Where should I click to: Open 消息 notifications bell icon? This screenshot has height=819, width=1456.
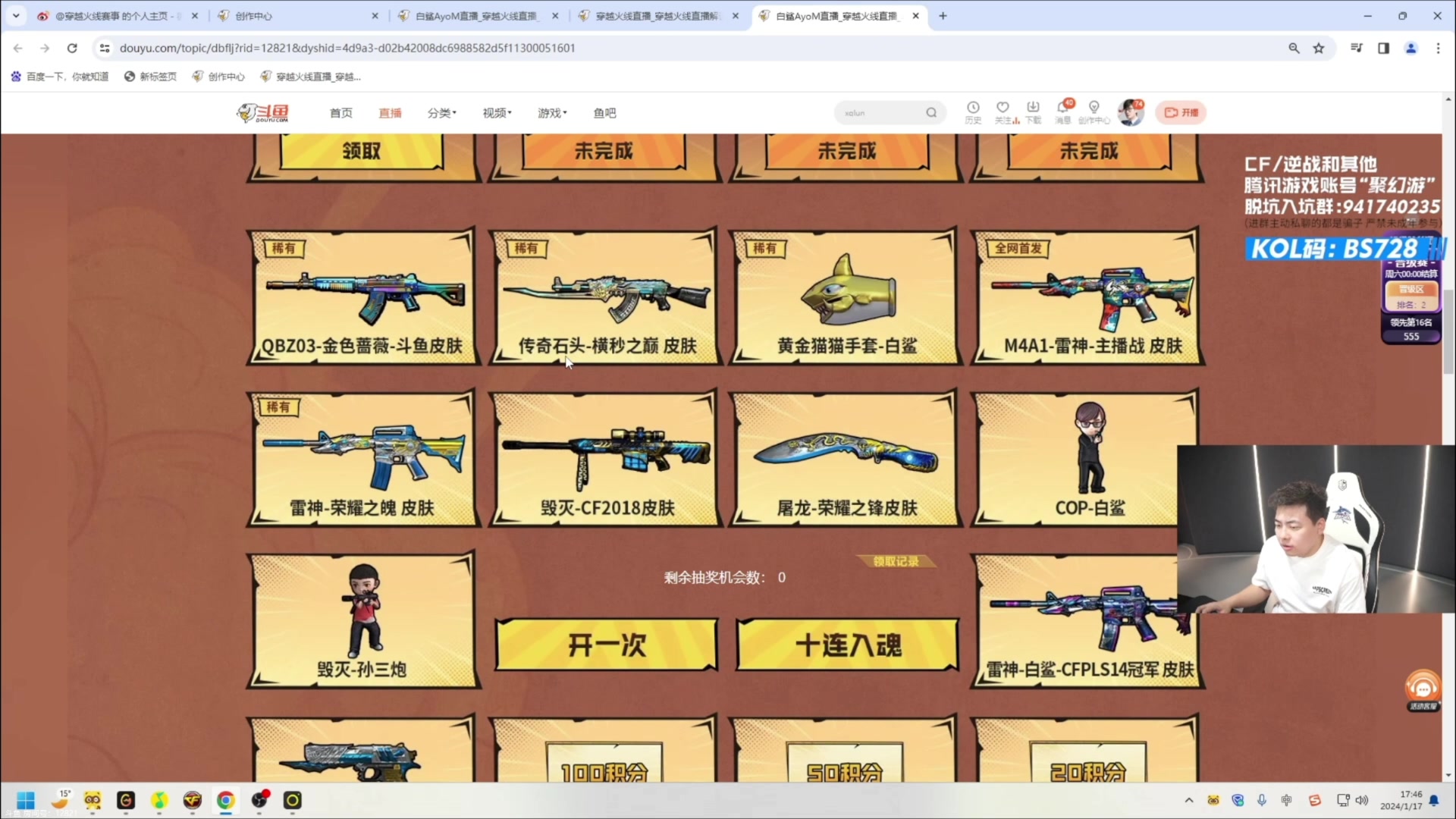1063,108
